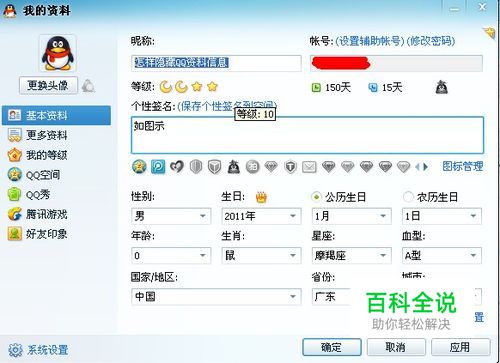Open the QQ空间 section in sidebar
The height and width of the screenshot is (363, 500).
(56, 175)
